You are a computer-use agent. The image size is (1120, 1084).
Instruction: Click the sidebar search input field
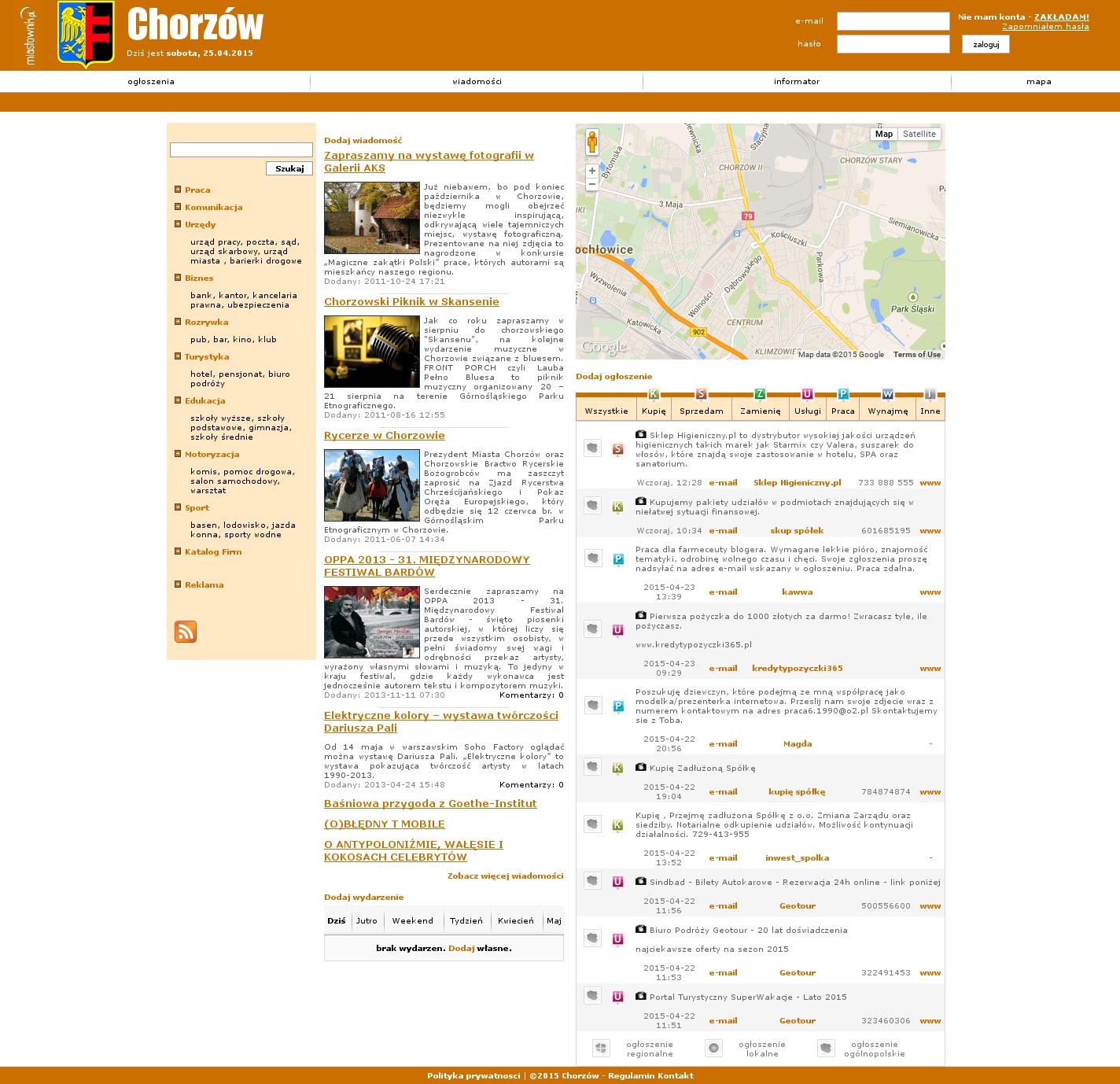point(241,149)
